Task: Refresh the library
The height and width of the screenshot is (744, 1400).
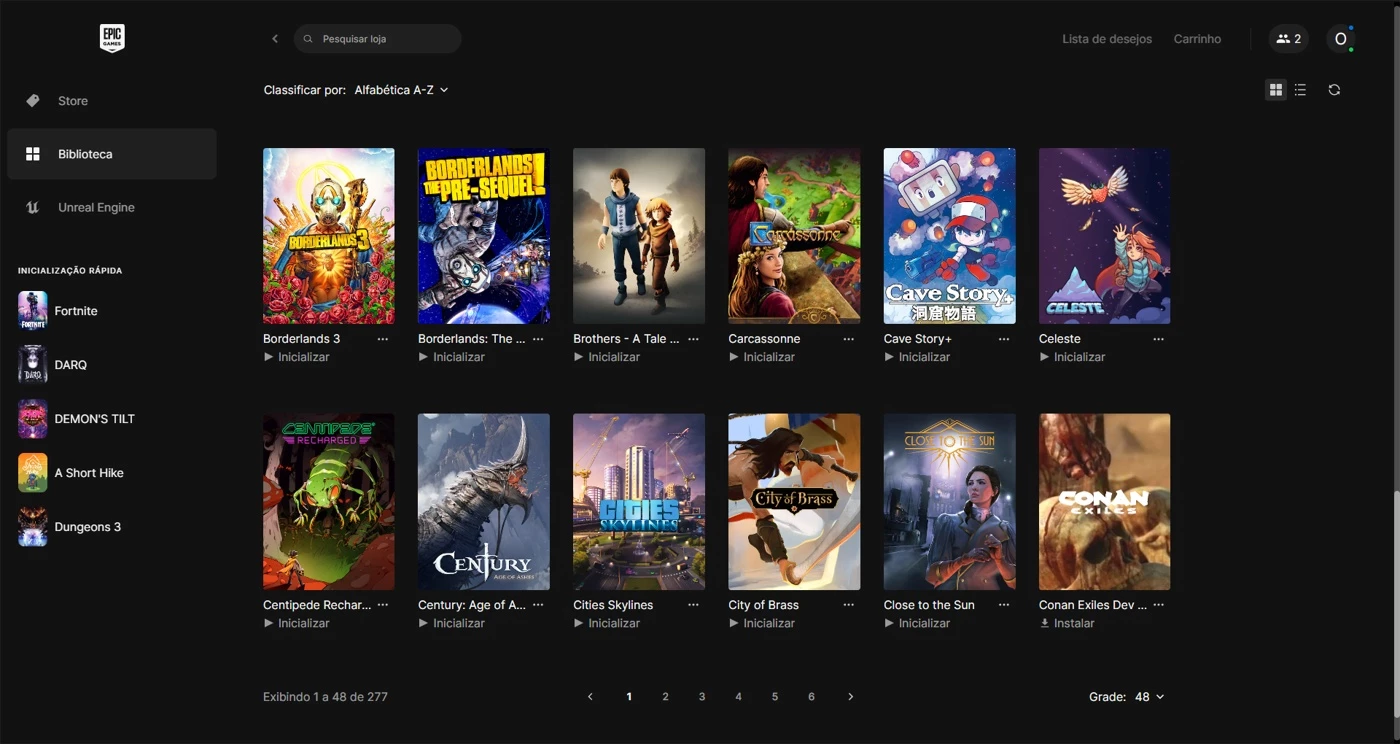Action: pyautogui.click(x=1334, y=90)
